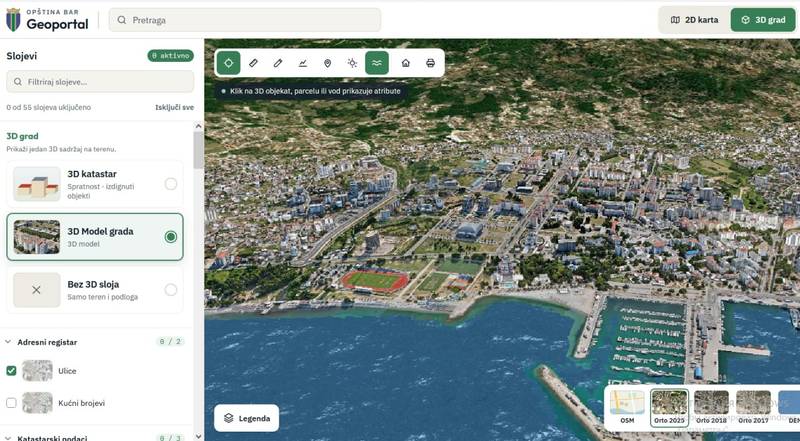Image resolution: width=800 pixels, height=441 pixels.
Task: Open the elevation profile chart tool
Action: pos(303,63)
